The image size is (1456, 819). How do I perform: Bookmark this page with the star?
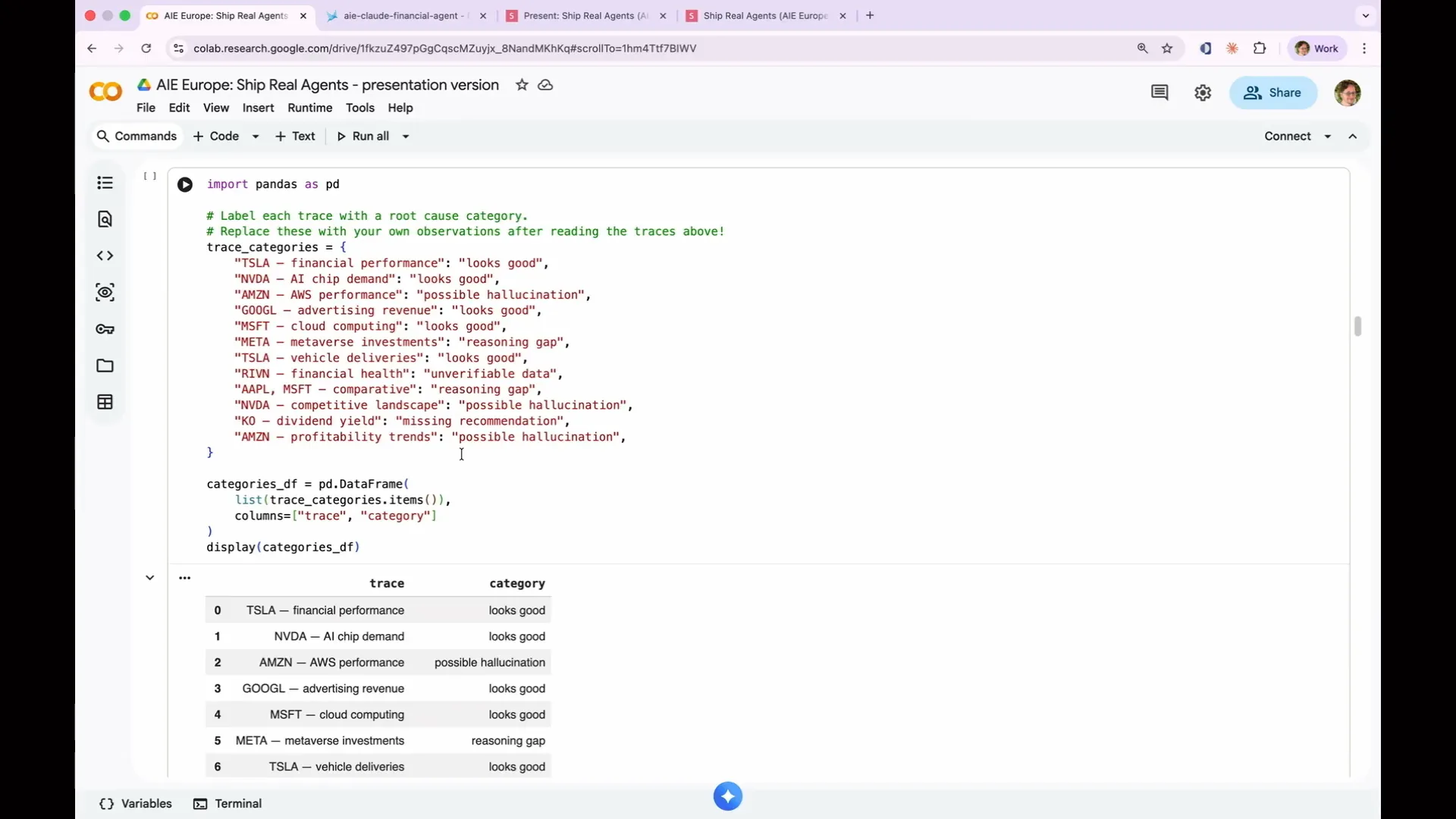[x=1168, y=49]
